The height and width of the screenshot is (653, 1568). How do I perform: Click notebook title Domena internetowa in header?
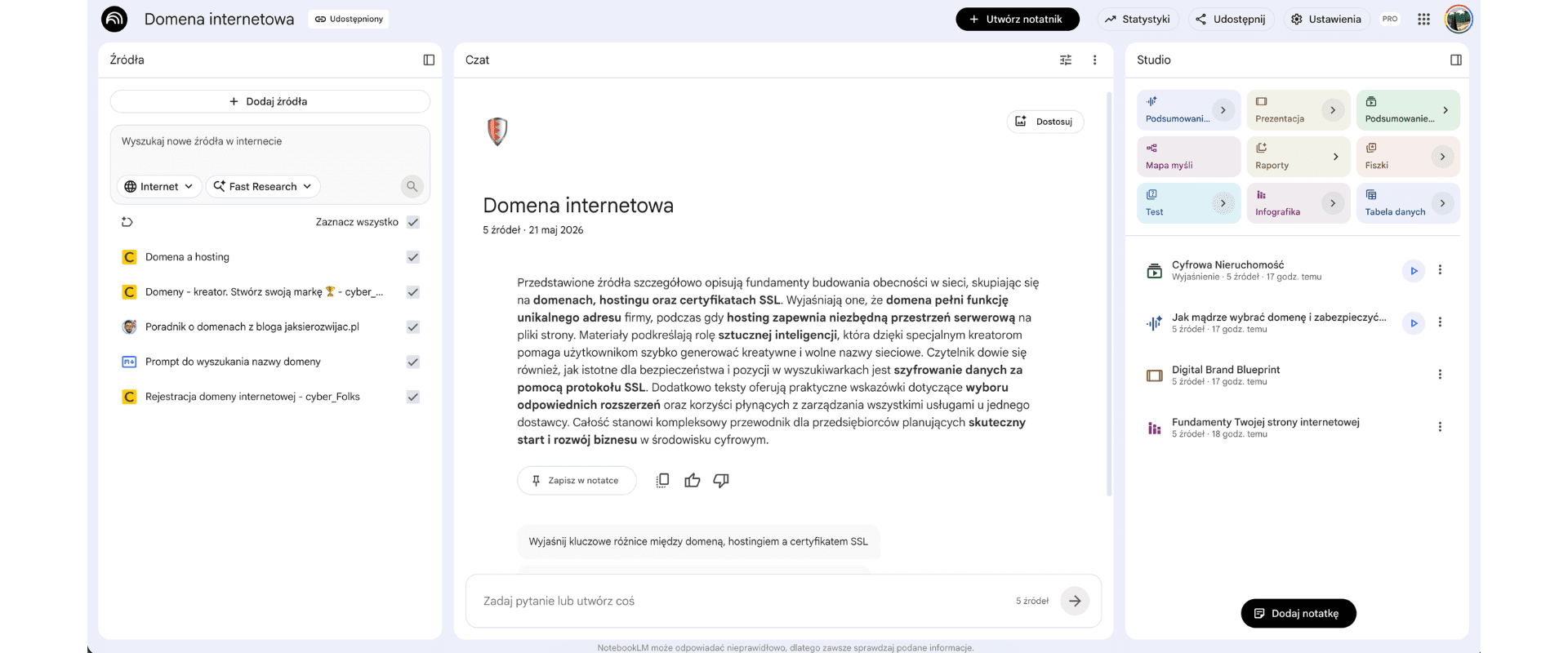(x=219, y=19)
